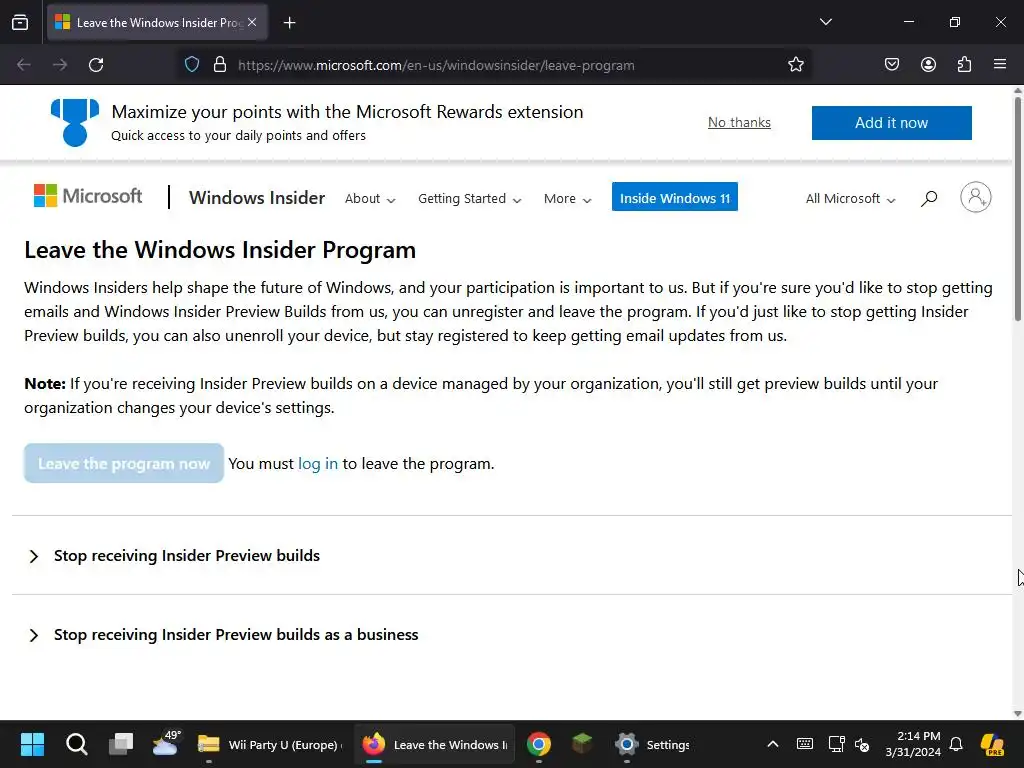Open display connection tray icon
The image size is (1024, 768).
836,744
